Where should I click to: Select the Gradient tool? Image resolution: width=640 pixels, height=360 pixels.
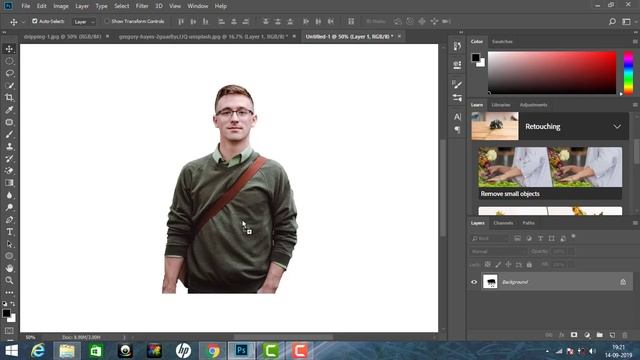[x=9, y=183]
